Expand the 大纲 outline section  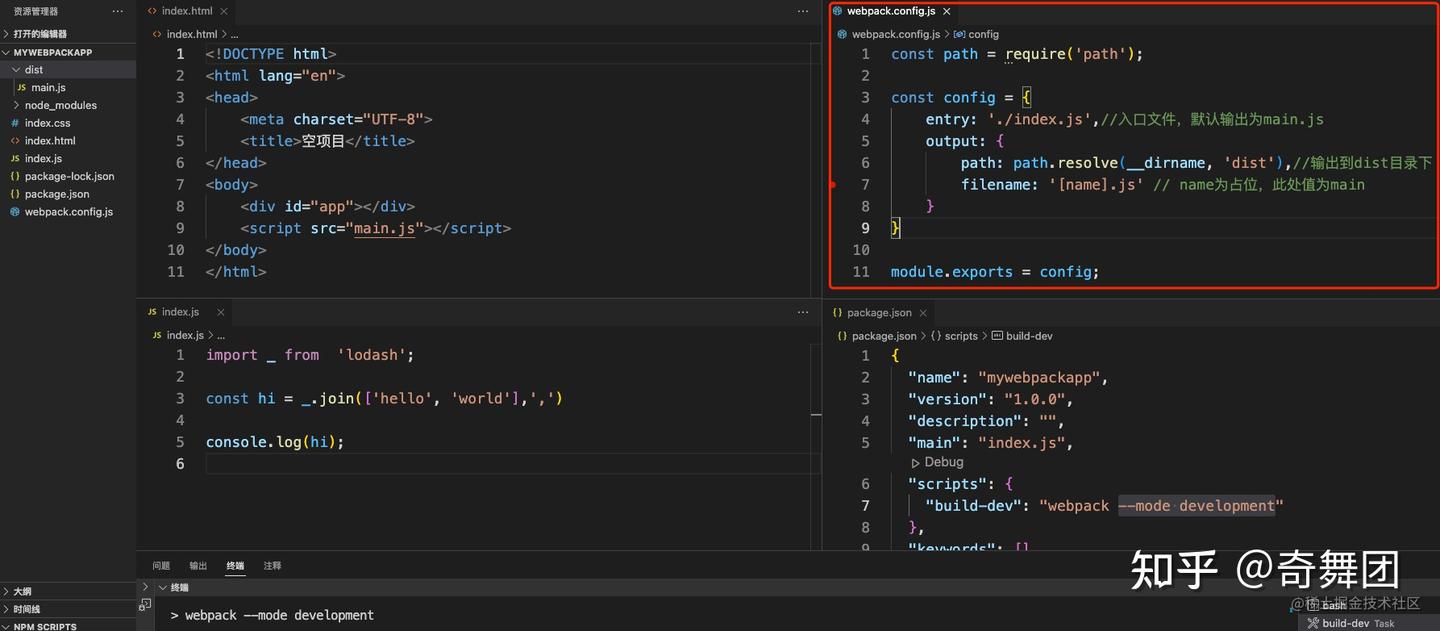(21, 591)
